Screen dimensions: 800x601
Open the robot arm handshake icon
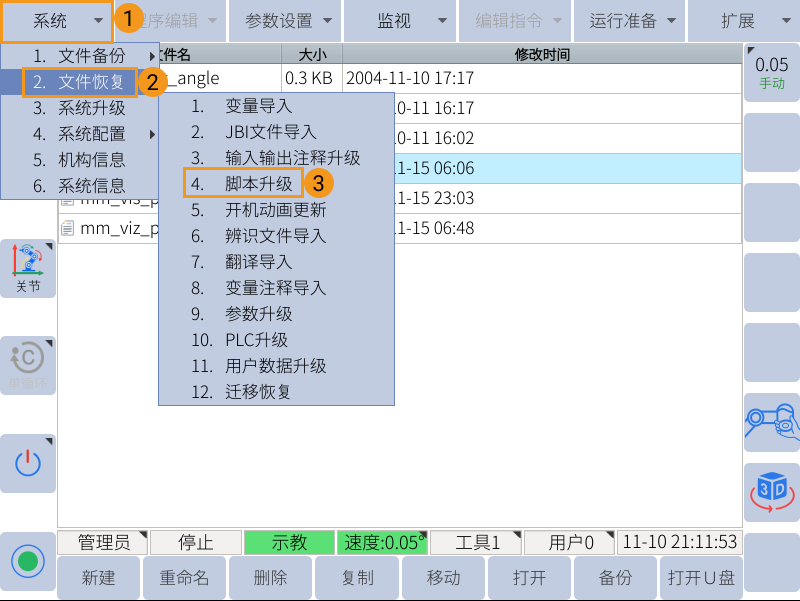(x=771, y=422)
